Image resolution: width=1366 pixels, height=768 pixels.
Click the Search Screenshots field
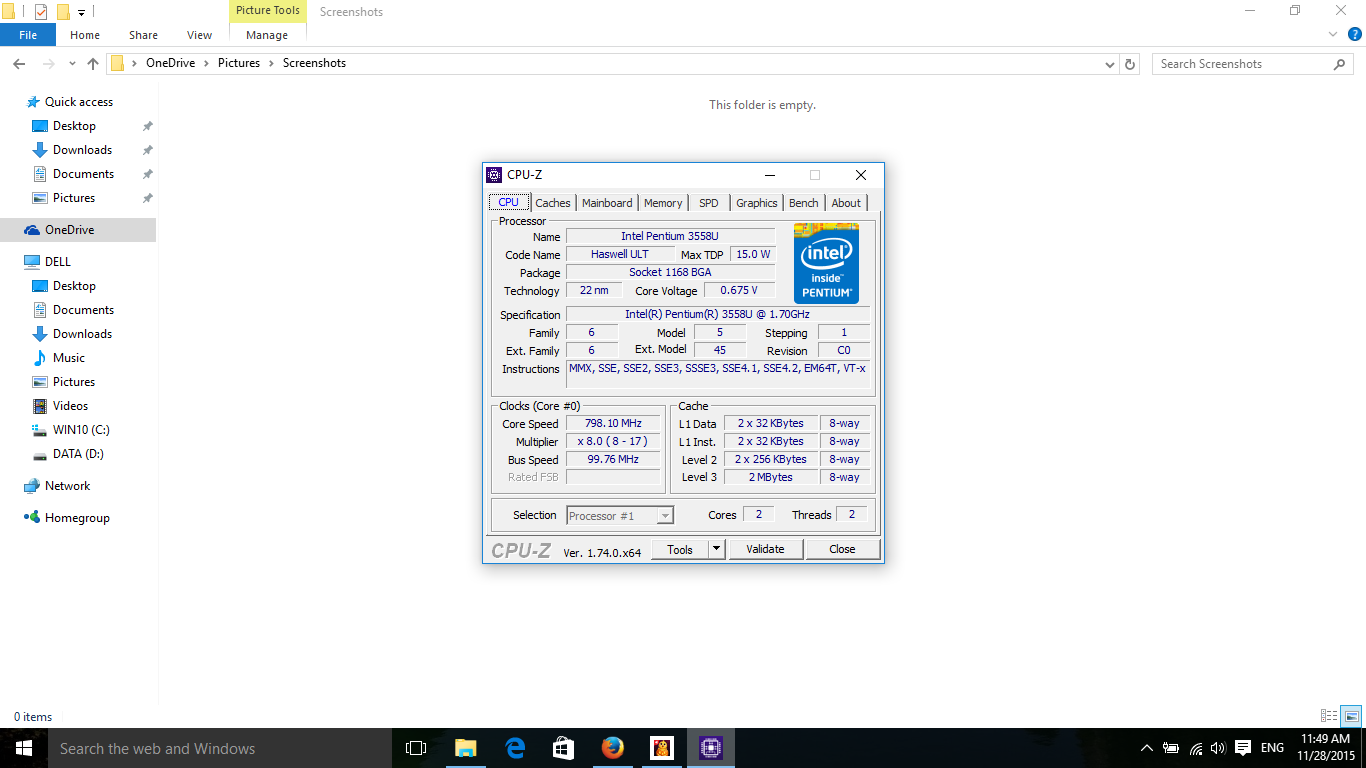(1240, 64)
